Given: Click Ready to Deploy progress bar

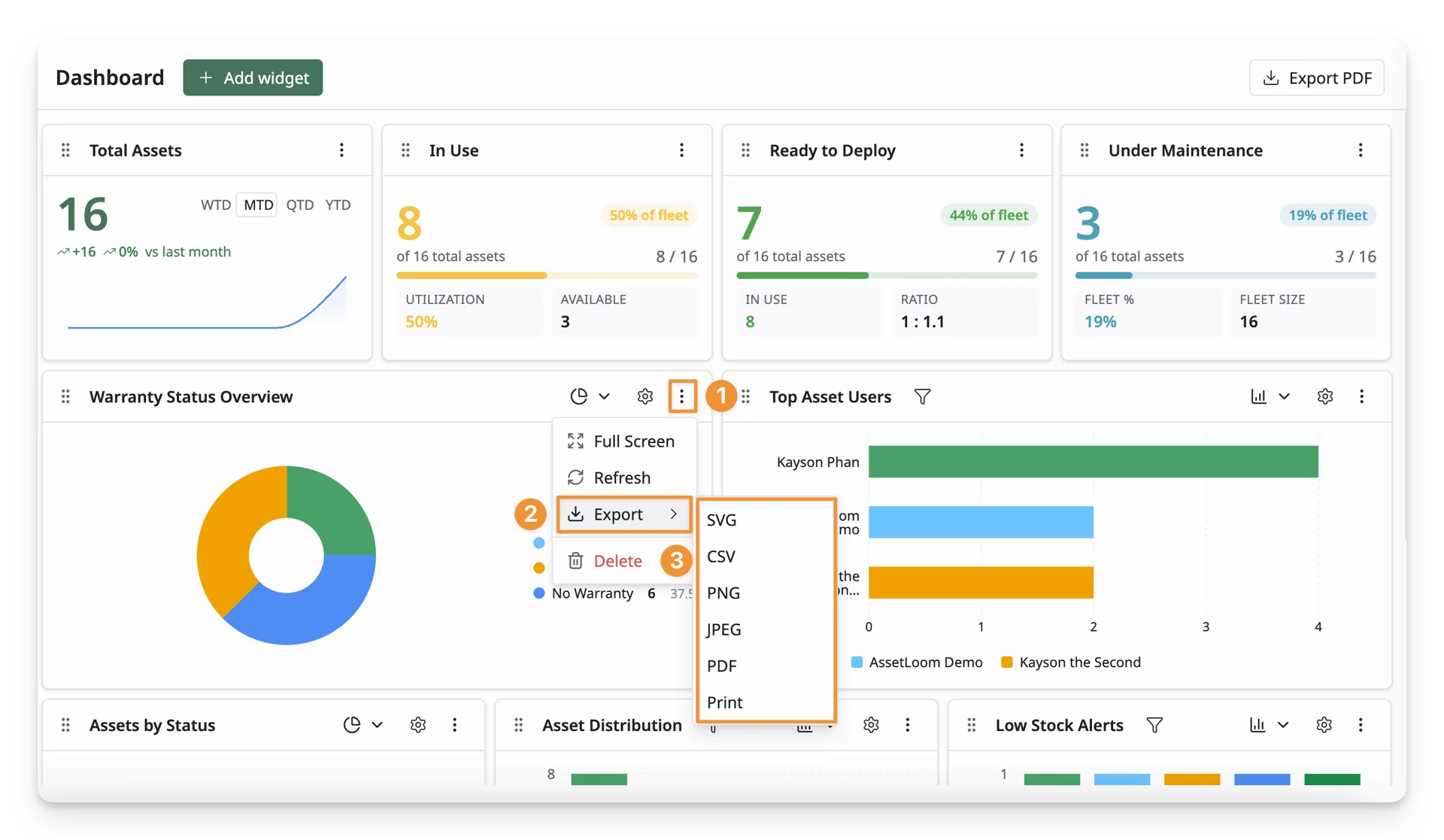Looking at the screenshot, I should click(x=887, y=276).
